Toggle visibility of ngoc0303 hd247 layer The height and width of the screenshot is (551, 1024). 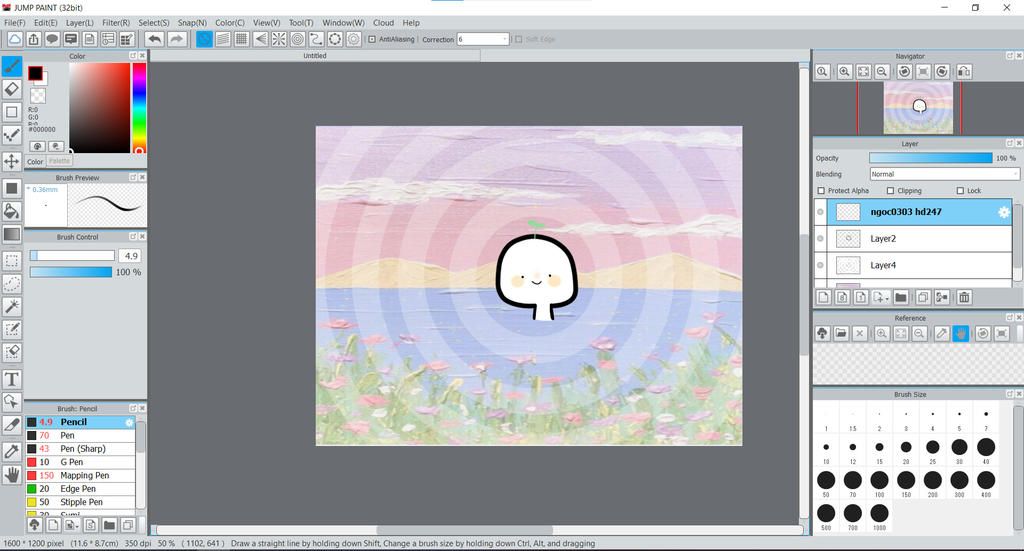(x=820, y=212)
